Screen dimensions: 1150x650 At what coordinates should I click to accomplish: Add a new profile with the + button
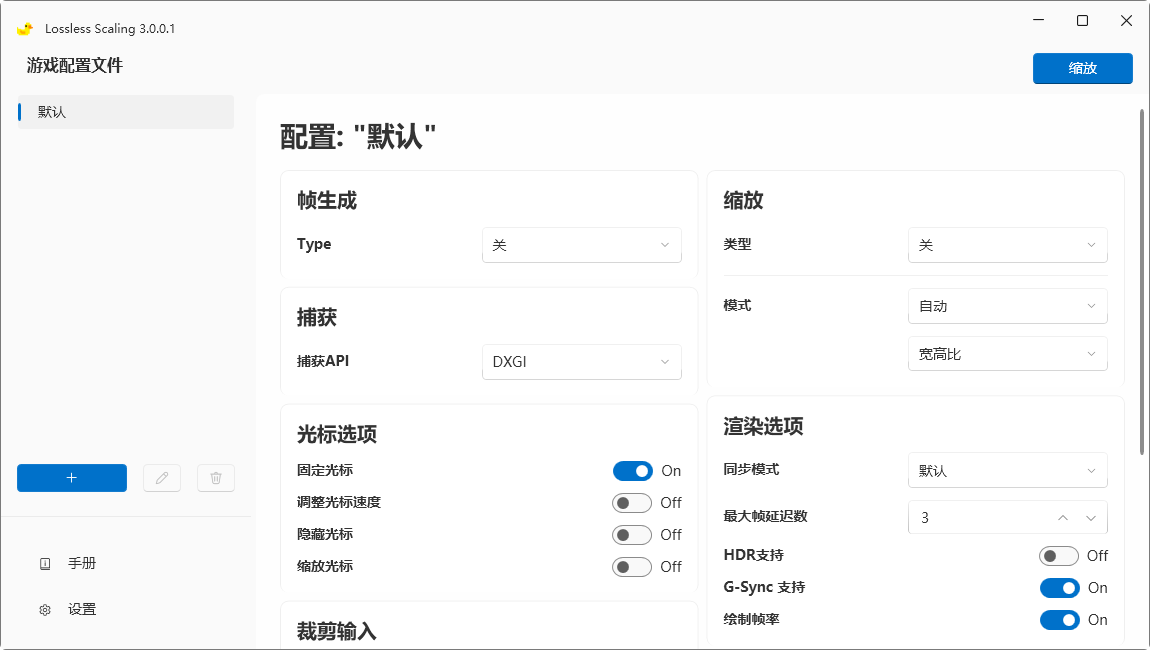(71, 478)
